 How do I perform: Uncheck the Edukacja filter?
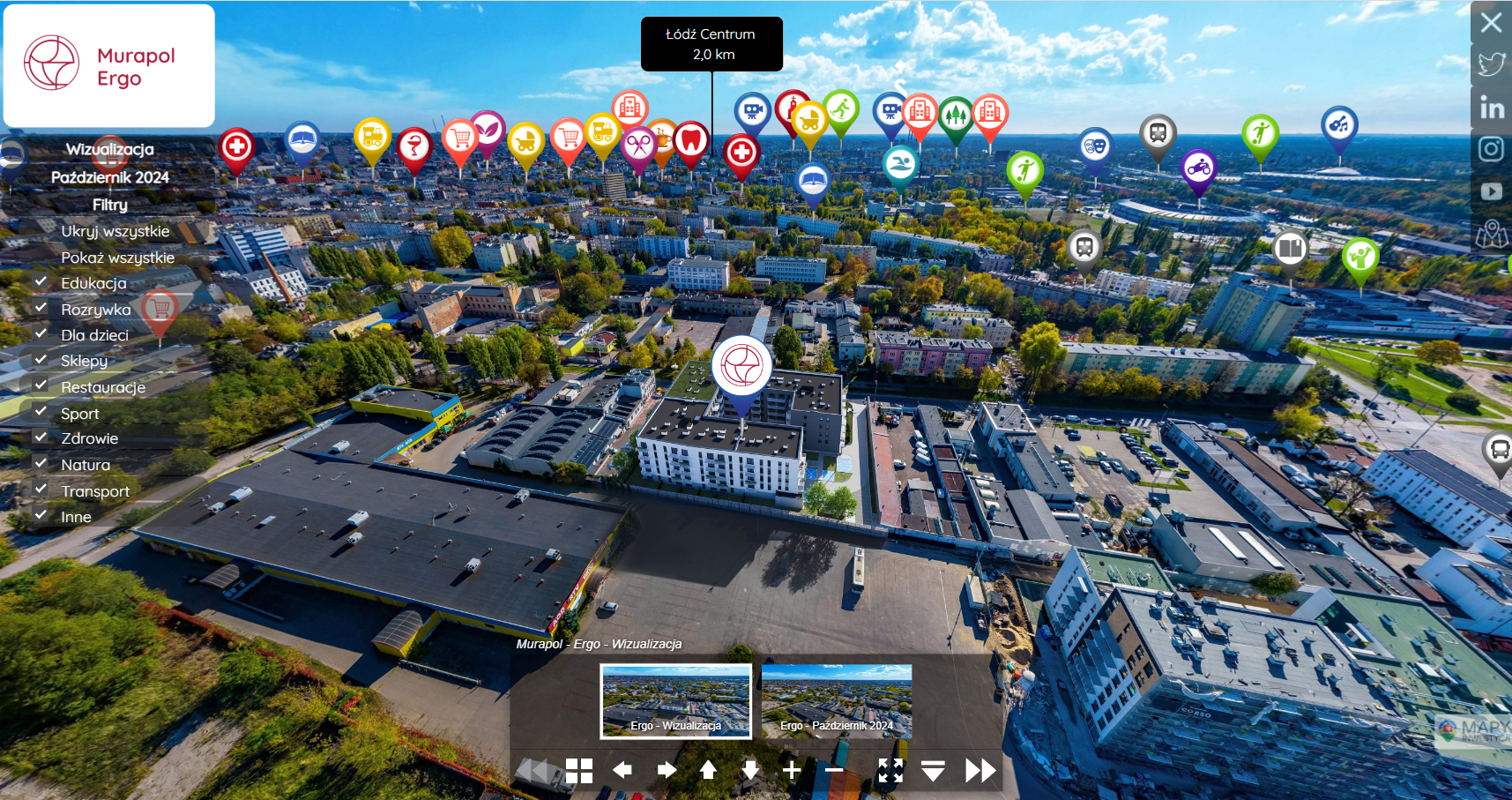(x=41, y=282)
